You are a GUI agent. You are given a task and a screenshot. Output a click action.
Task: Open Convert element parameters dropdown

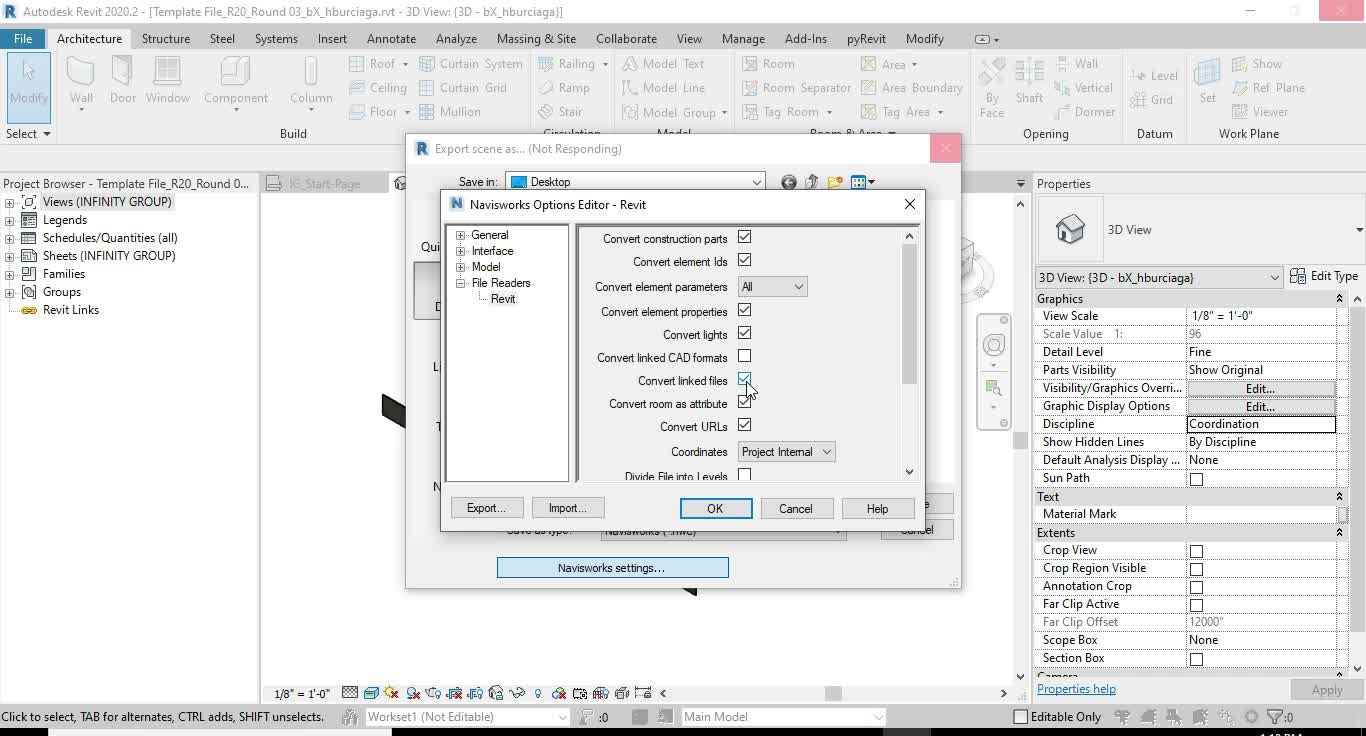click(x=772, y=287)
